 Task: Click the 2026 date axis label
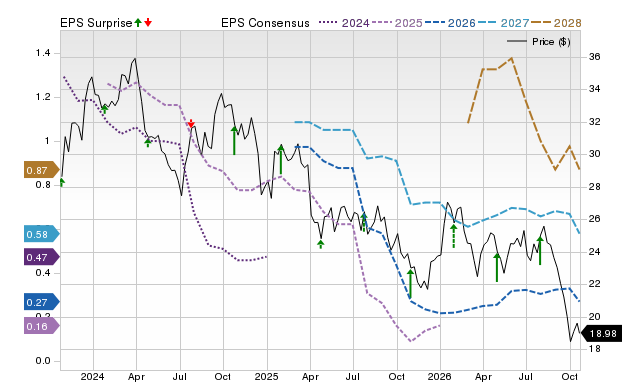click(440, 376)
